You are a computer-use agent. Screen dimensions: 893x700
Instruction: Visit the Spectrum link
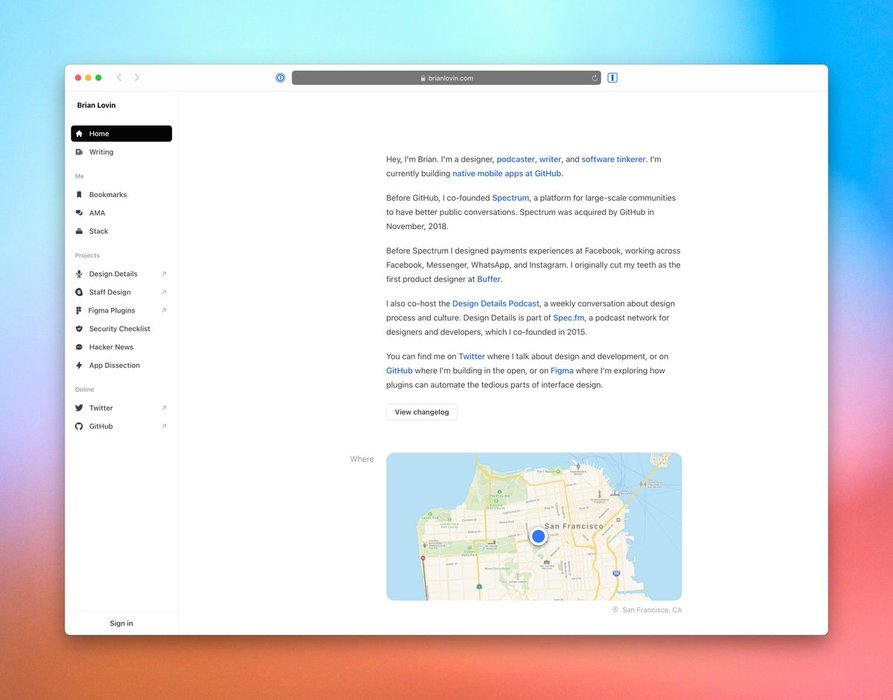point(510,198)
